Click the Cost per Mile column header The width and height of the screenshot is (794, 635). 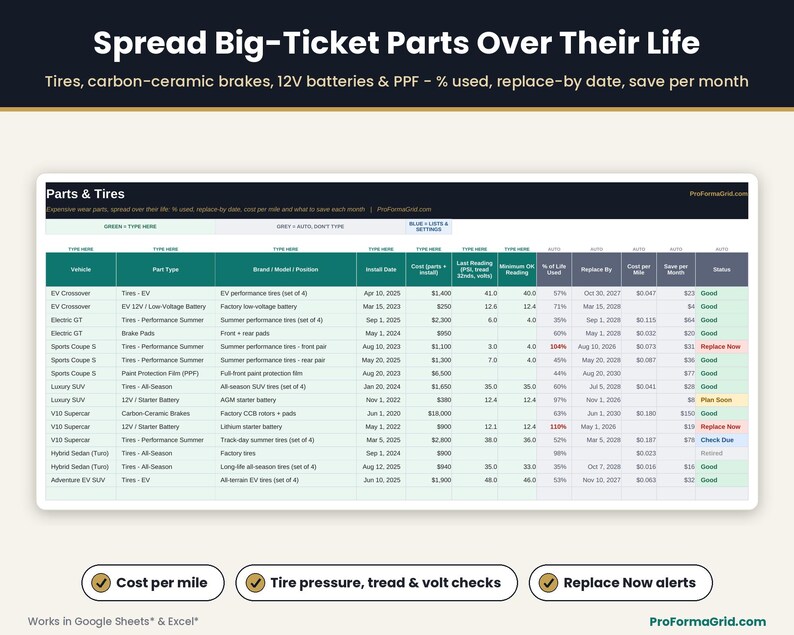(639, 269)
